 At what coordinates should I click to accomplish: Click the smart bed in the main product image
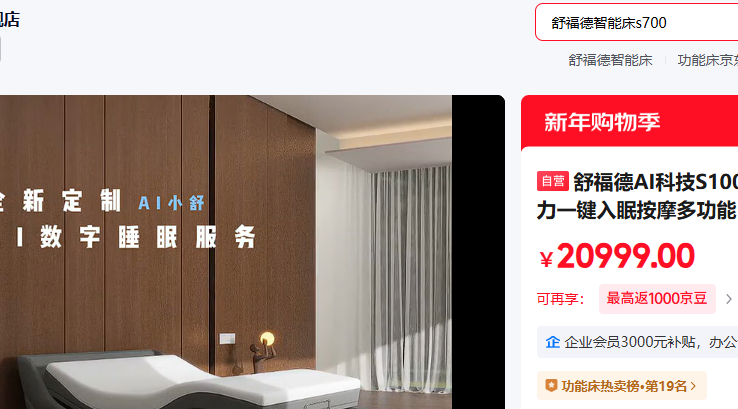tap(188, 380)
